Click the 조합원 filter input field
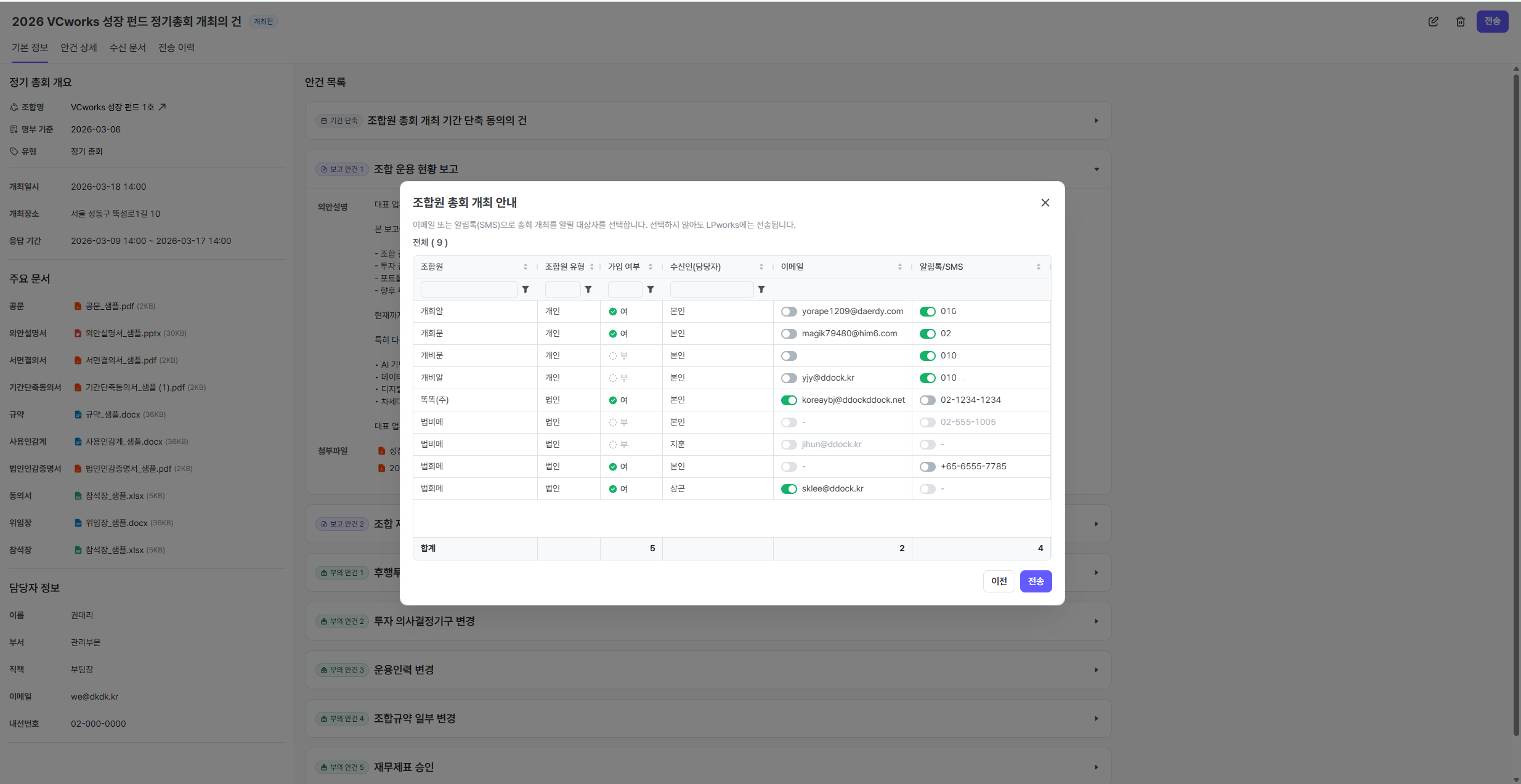The image size is (1521, 784). (469, 289)
